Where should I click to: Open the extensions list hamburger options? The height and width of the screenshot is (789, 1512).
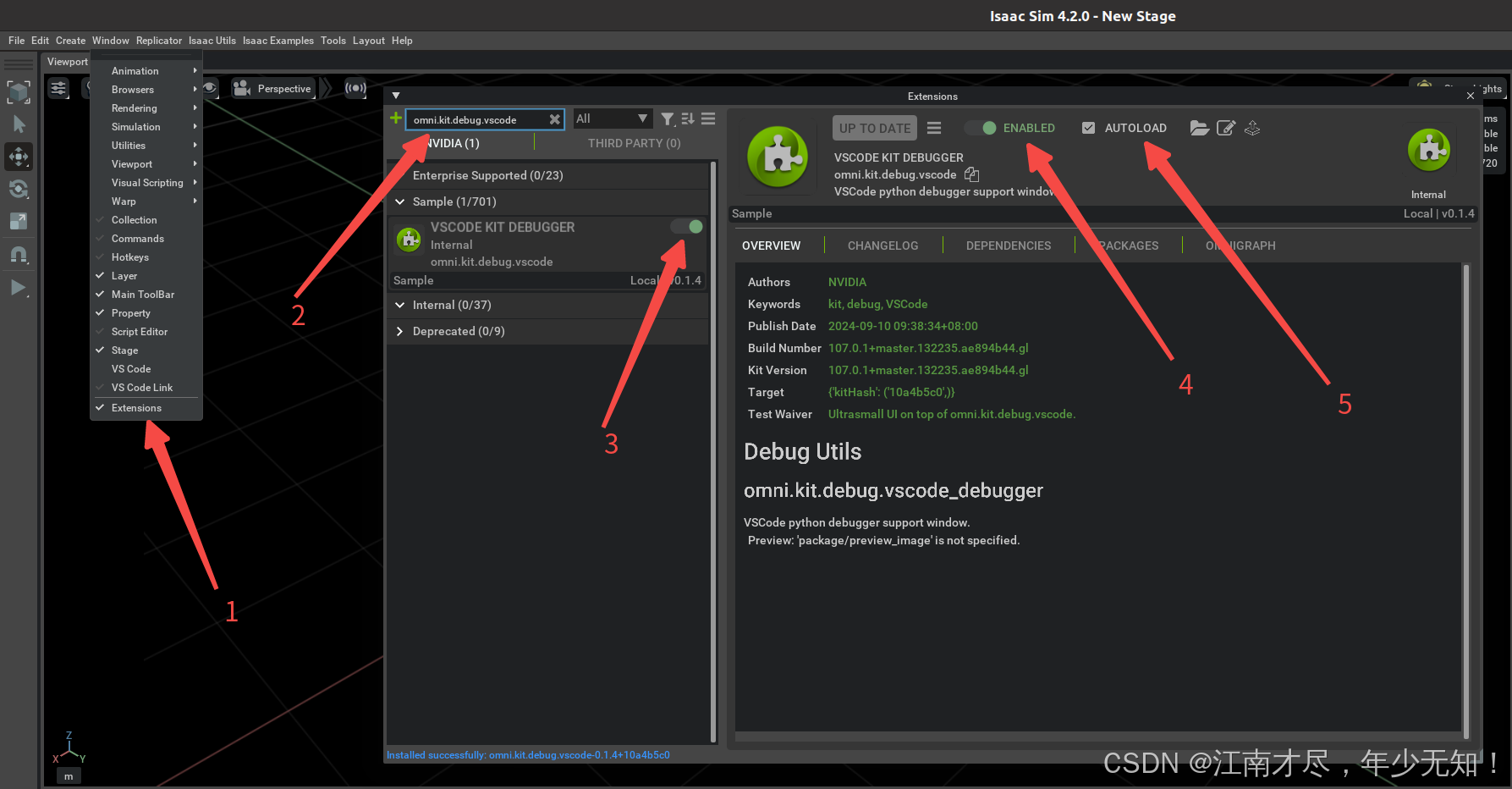[x=708, y=119]
